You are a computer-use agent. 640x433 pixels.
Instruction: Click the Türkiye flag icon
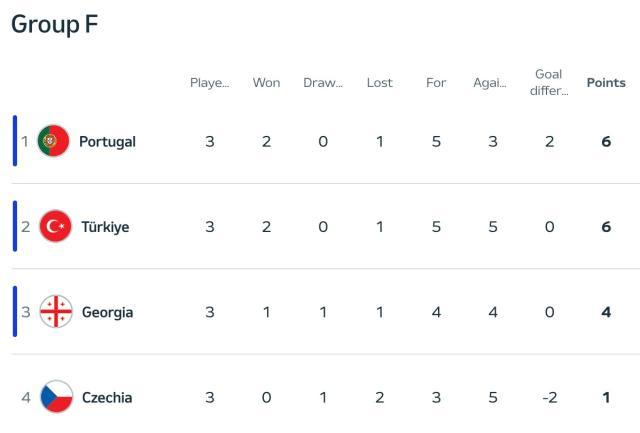click(55, 227)
